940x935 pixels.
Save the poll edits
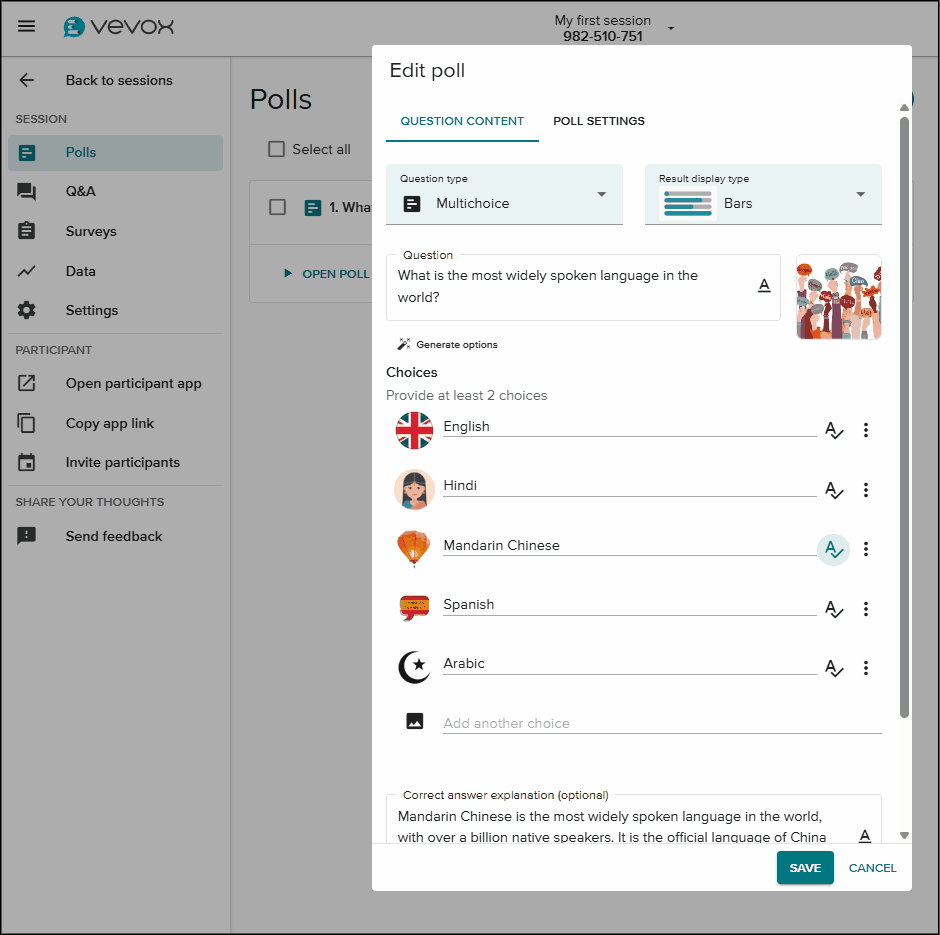point(805,868)
